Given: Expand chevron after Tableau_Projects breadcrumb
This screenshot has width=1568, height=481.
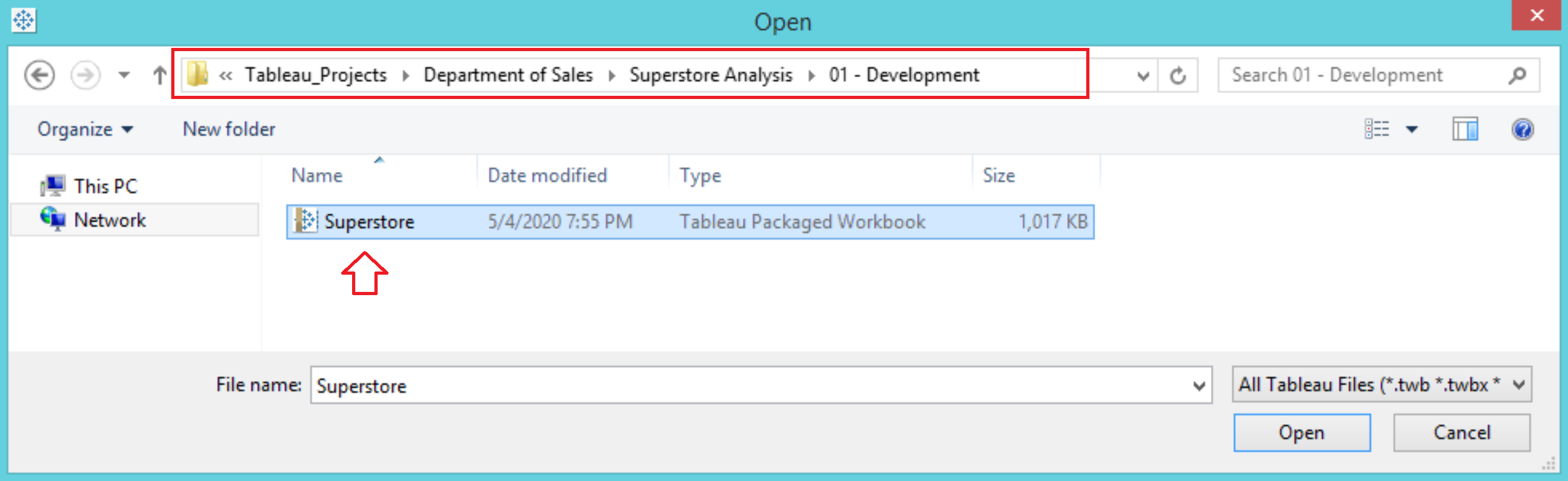Looking at the screenshot, I should [x=406, y=75].
